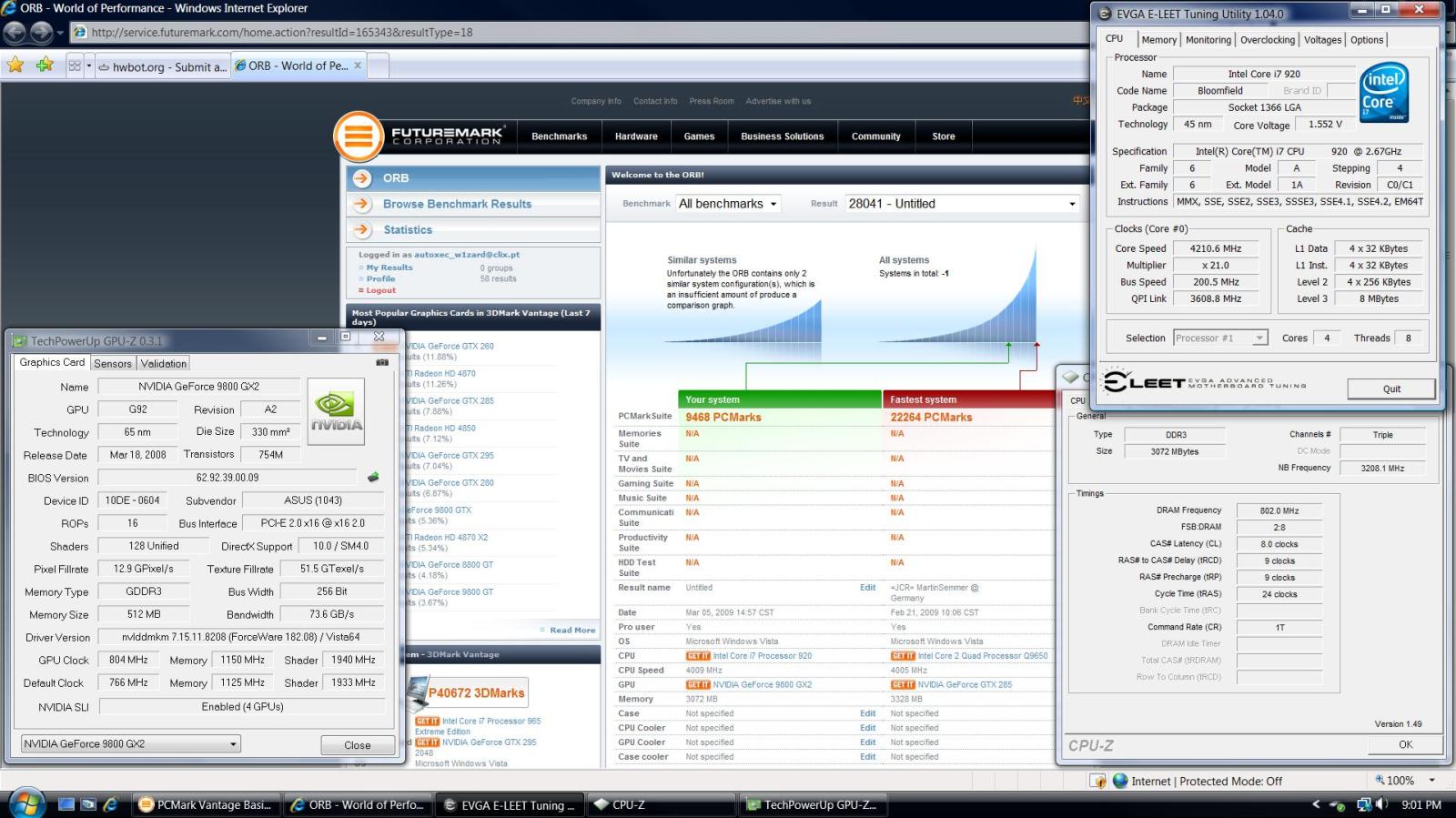
Task: Switch to Sensors tab in GPU-Z
Action: pos(113,363)
